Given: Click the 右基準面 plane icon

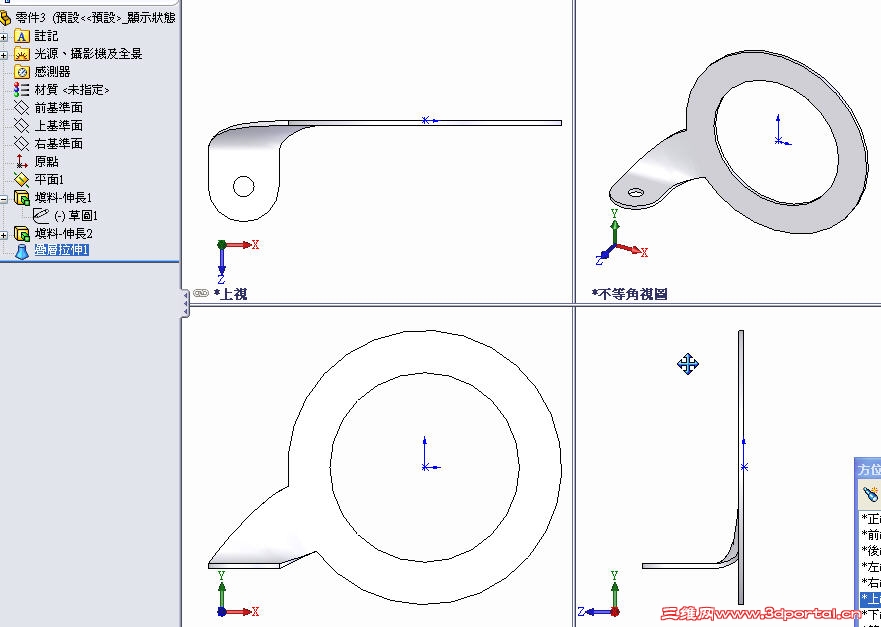Looking at the screenshot, I should (21, 144).
